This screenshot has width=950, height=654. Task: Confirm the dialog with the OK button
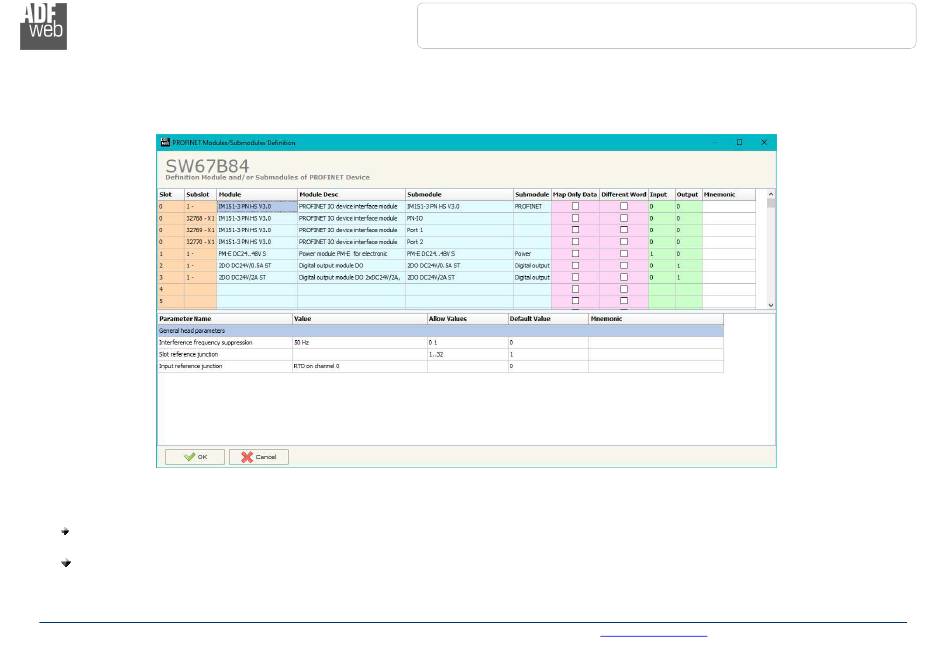coord(195,457)
